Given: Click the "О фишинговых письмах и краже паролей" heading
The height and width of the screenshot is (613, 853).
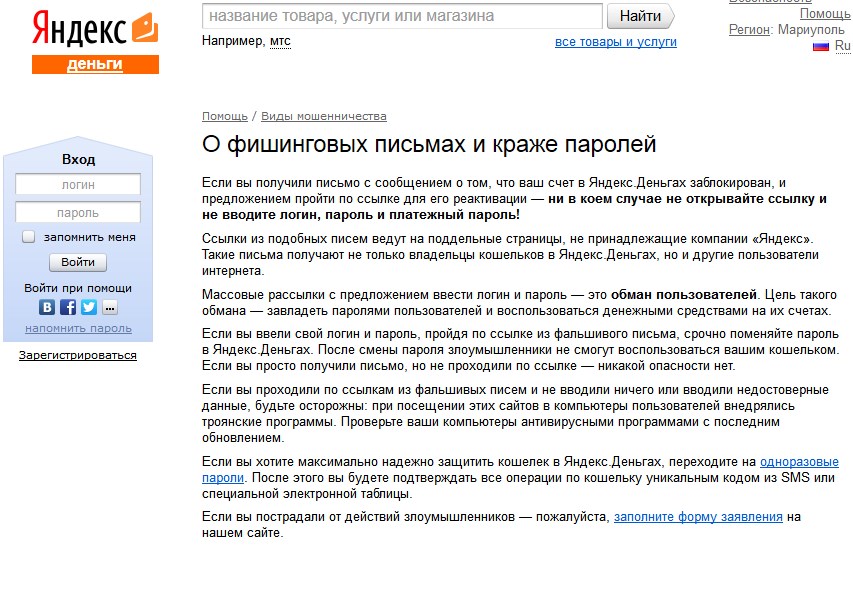Looking at the screenshot, I should click(x=429, y=145).
